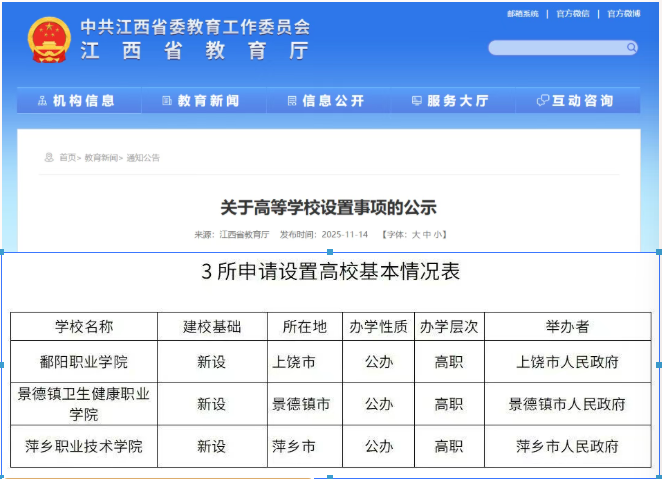
Task: Click the monitor icon beside 服务大厅
Action: click(417, 101)
